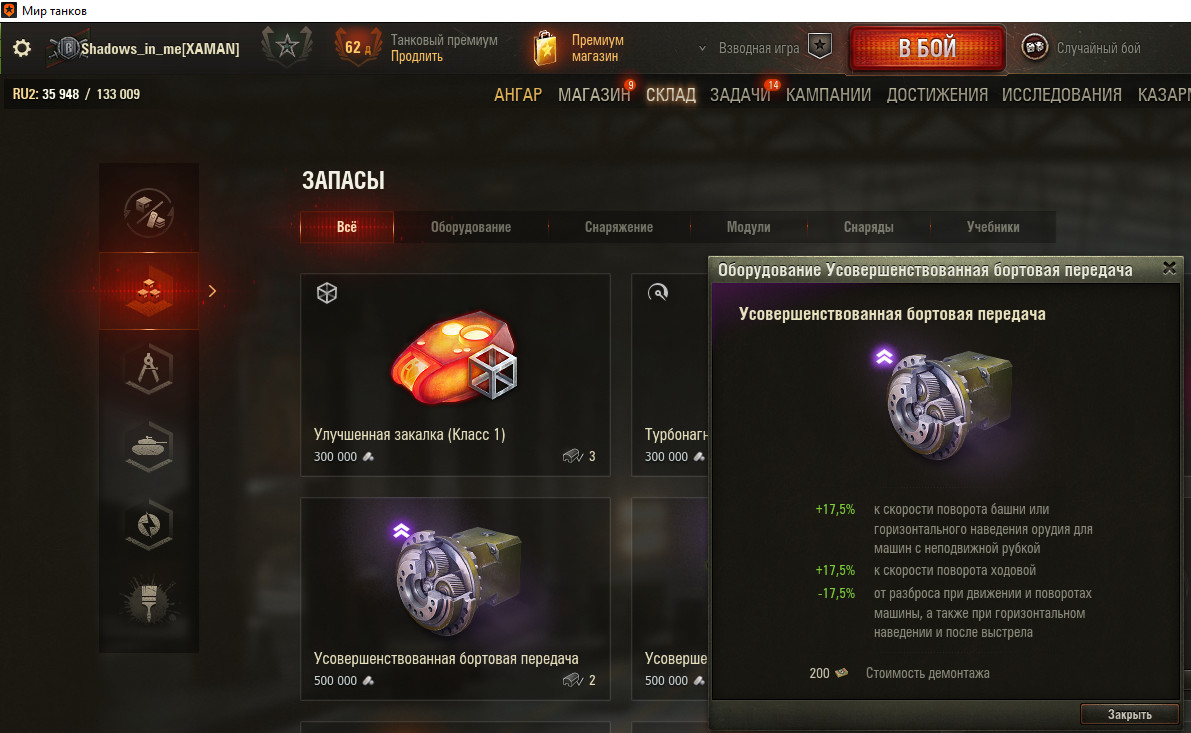This screenshot has width=1191, height=733.
Task: Open the ЗАДАЧИ menu item
Action: [740, 95]
